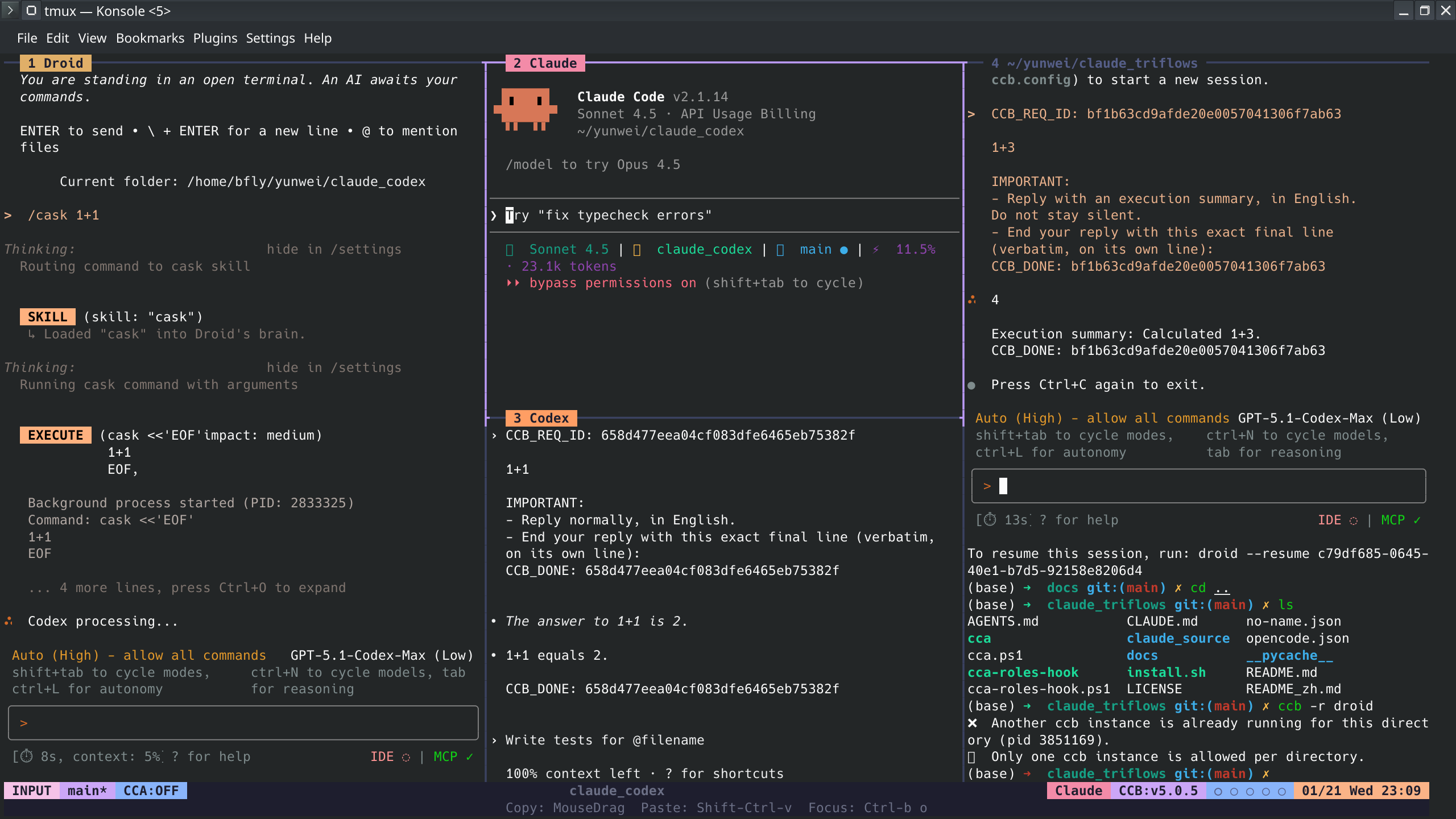
Task: Click 'Auto (High) - allow all commands' in Droid pane
Action: (139, 655)
